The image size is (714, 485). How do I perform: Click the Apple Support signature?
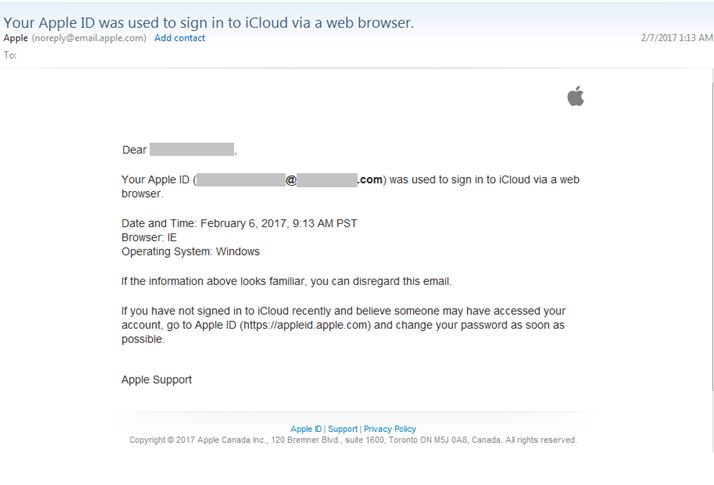pos(157,380)
